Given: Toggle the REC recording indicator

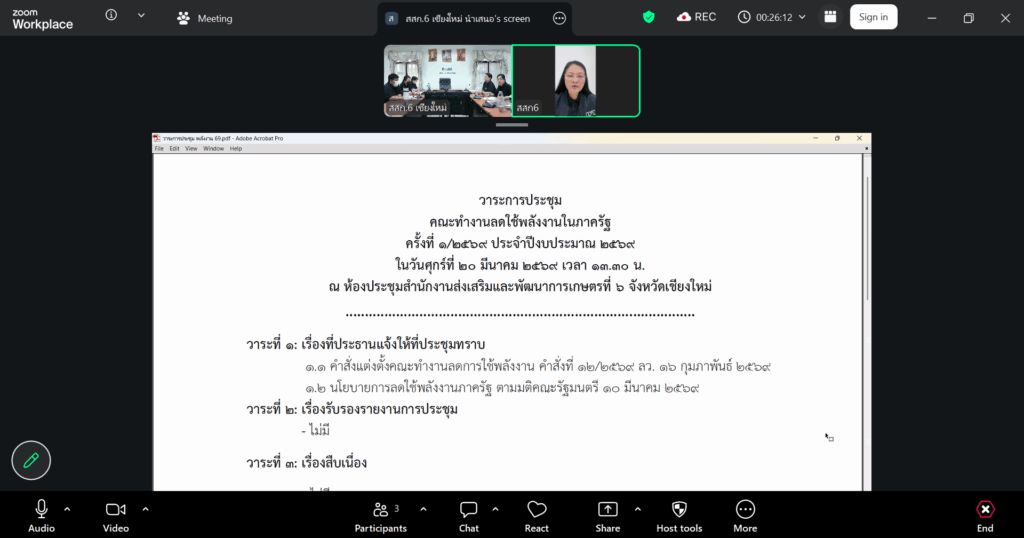Looking at the screenshot, I should [x=697, y=17].
